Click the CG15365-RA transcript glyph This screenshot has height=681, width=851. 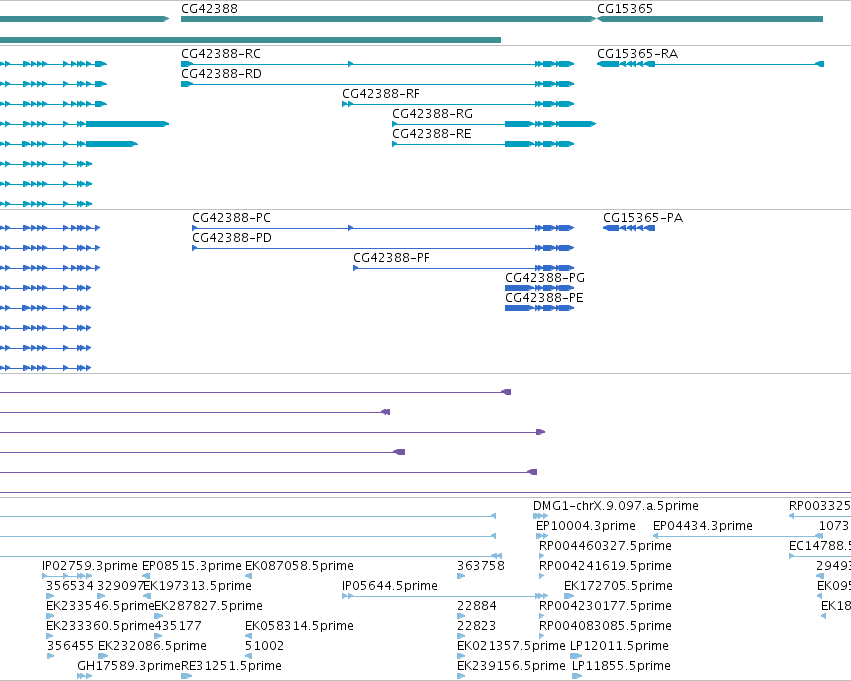710,64
